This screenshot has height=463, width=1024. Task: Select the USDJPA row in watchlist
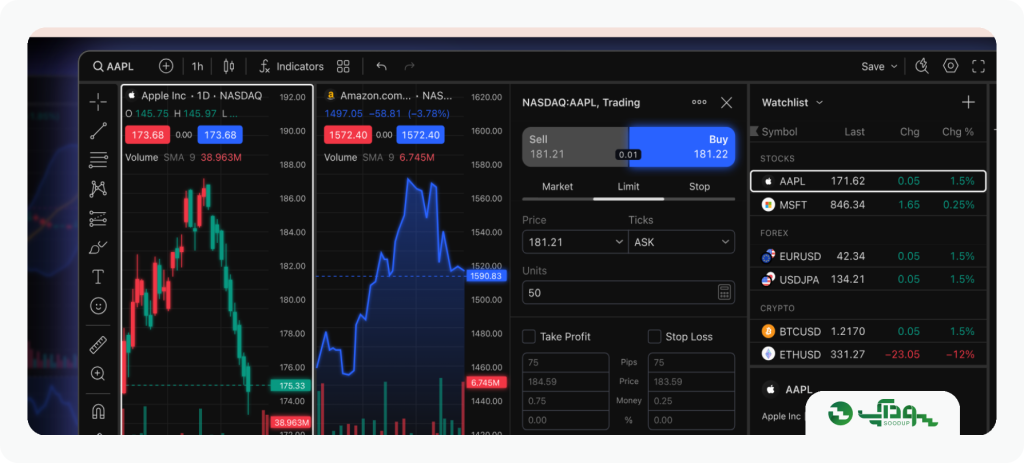[x=868, y=279]
